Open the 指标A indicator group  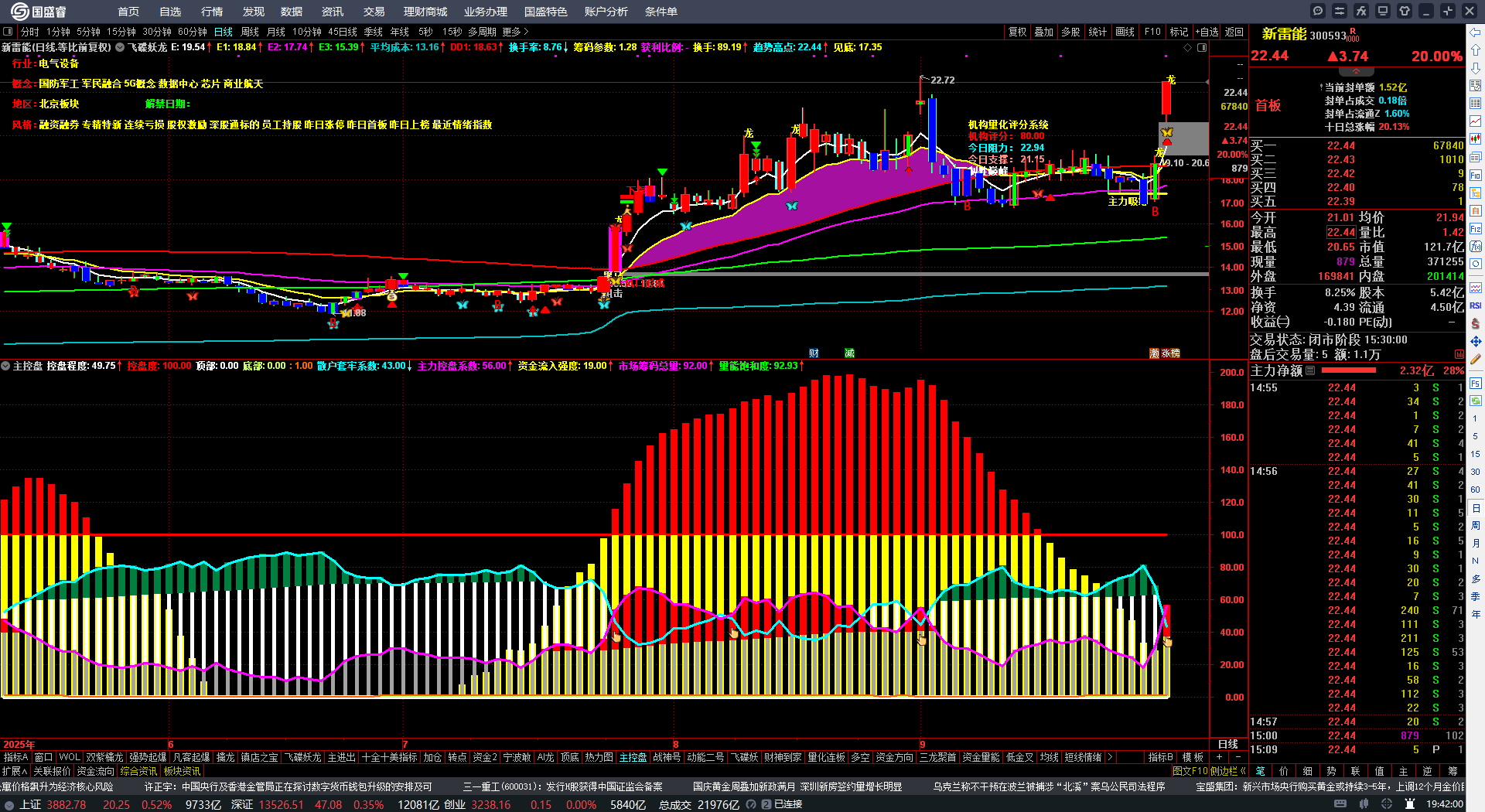(16, 757)
